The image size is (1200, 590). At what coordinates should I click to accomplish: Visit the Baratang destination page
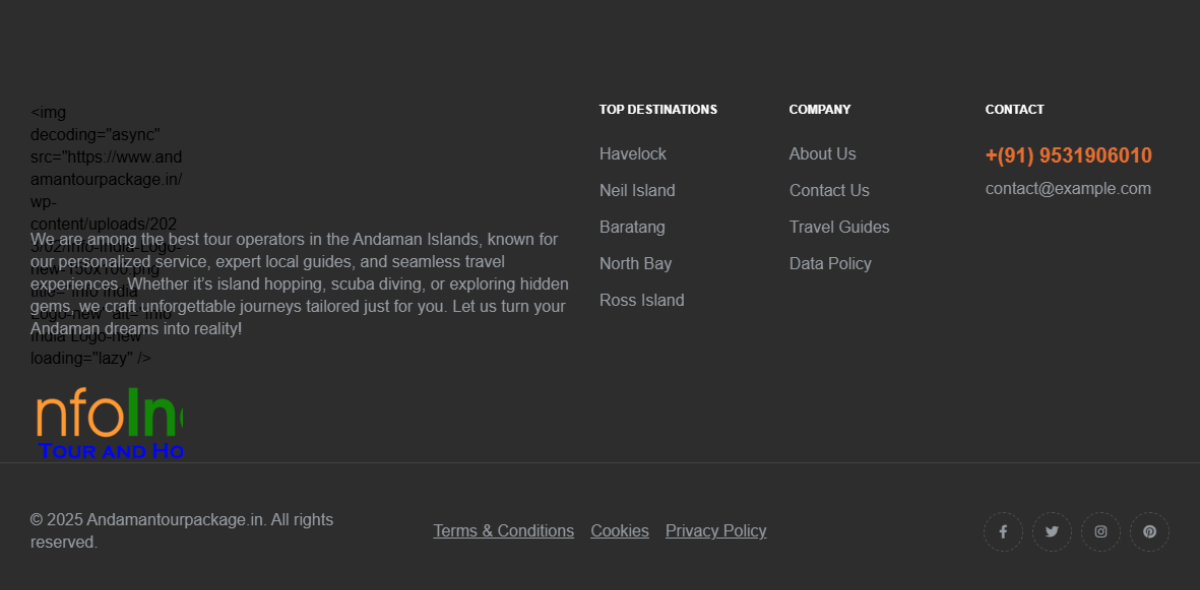tap(632, 227)
